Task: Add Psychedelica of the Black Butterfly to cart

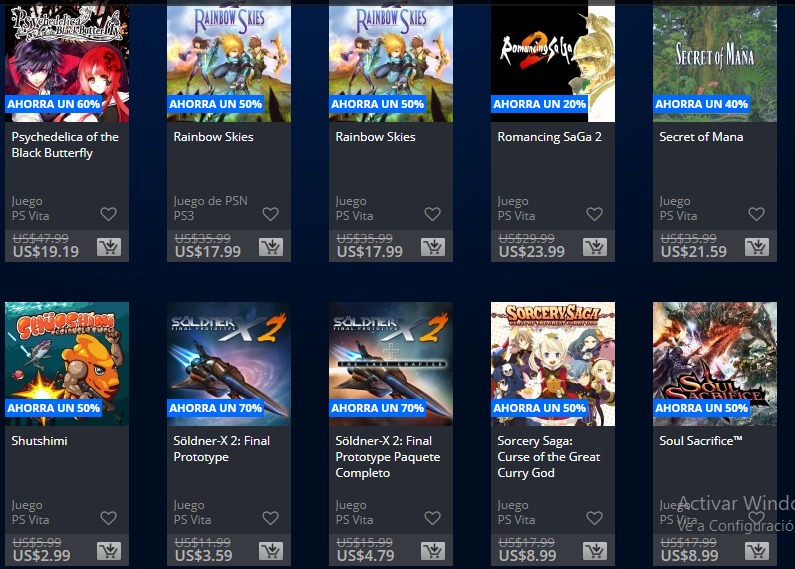Action: [x=109, y=247]
